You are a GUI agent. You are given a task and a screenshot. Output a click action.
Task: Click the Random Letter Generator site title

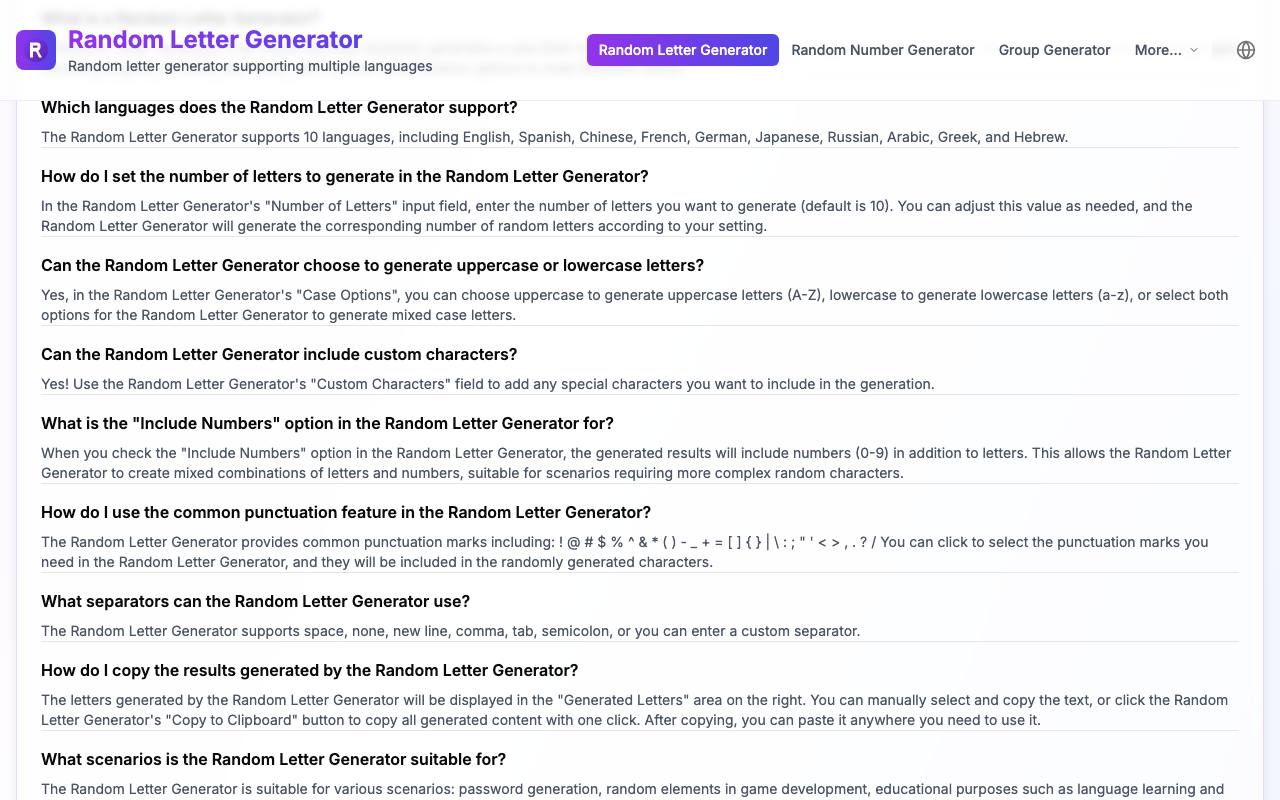[215, 40]
